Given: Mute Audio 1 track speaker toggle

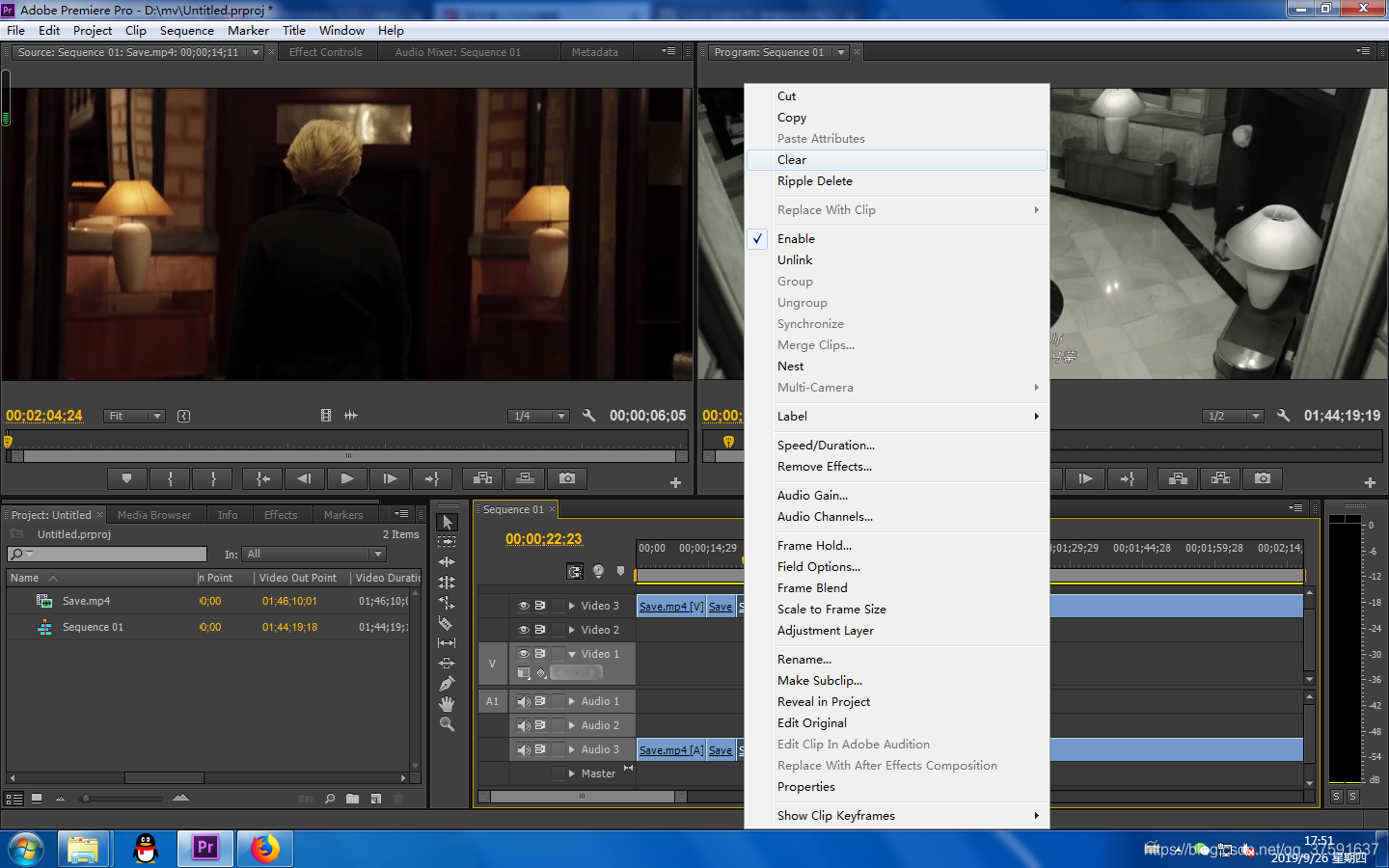Looking at the screenshot, I should pyautogui.click(x=524, y=701).
